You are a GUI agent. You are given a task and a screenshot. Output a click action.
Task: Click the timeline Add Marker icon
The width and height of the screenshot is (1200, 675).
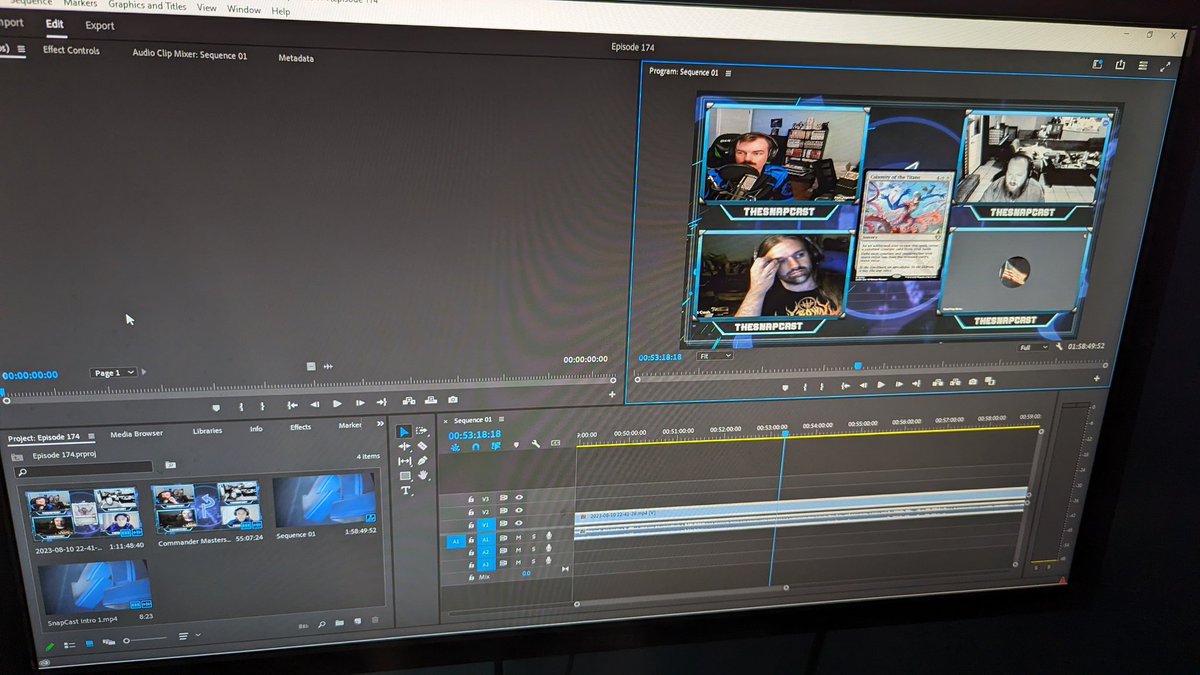point(516,444)
